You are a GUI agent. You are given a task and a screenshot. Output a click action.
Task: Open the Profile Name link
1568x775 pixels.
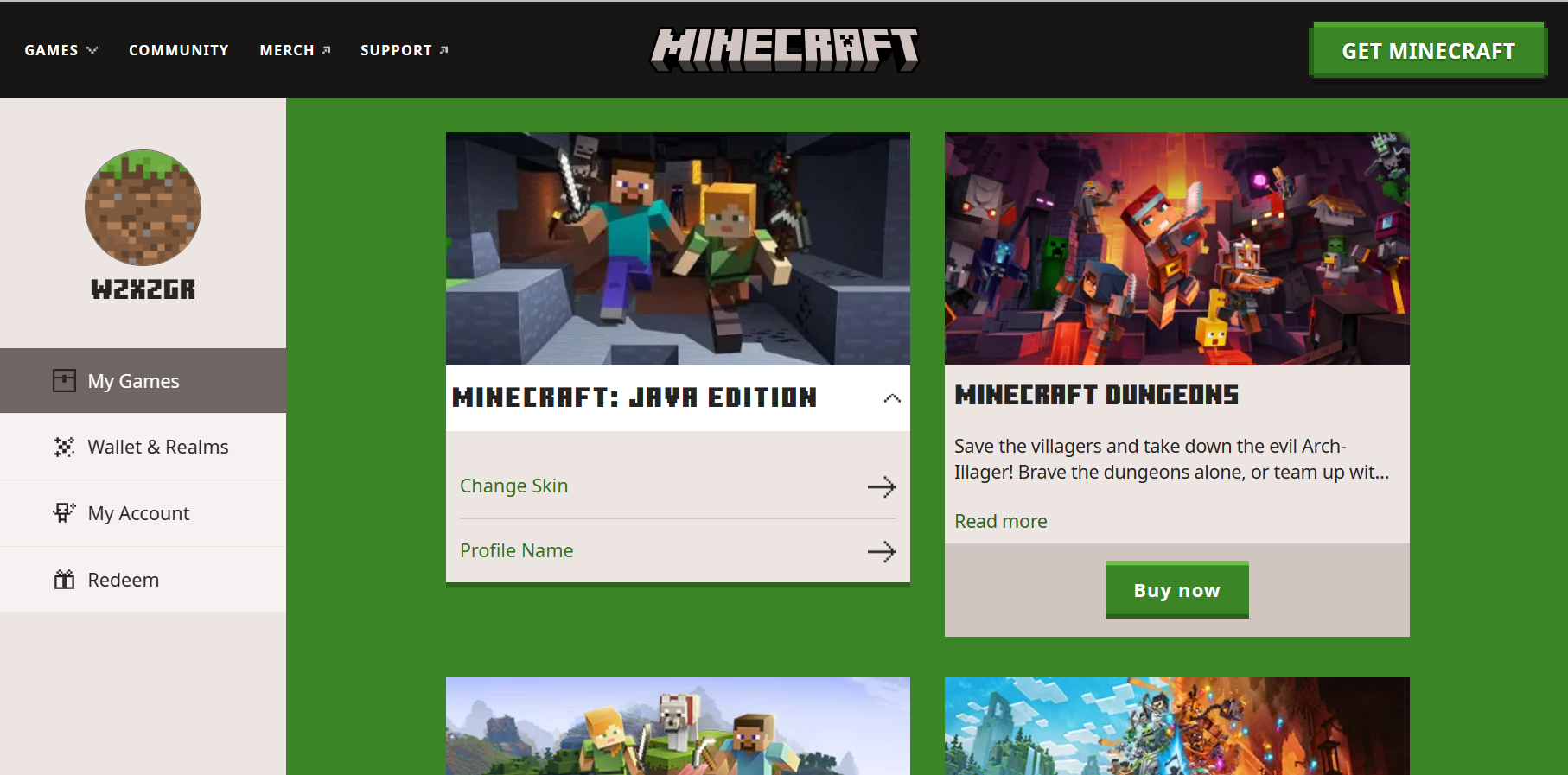(x=516, y=550)
